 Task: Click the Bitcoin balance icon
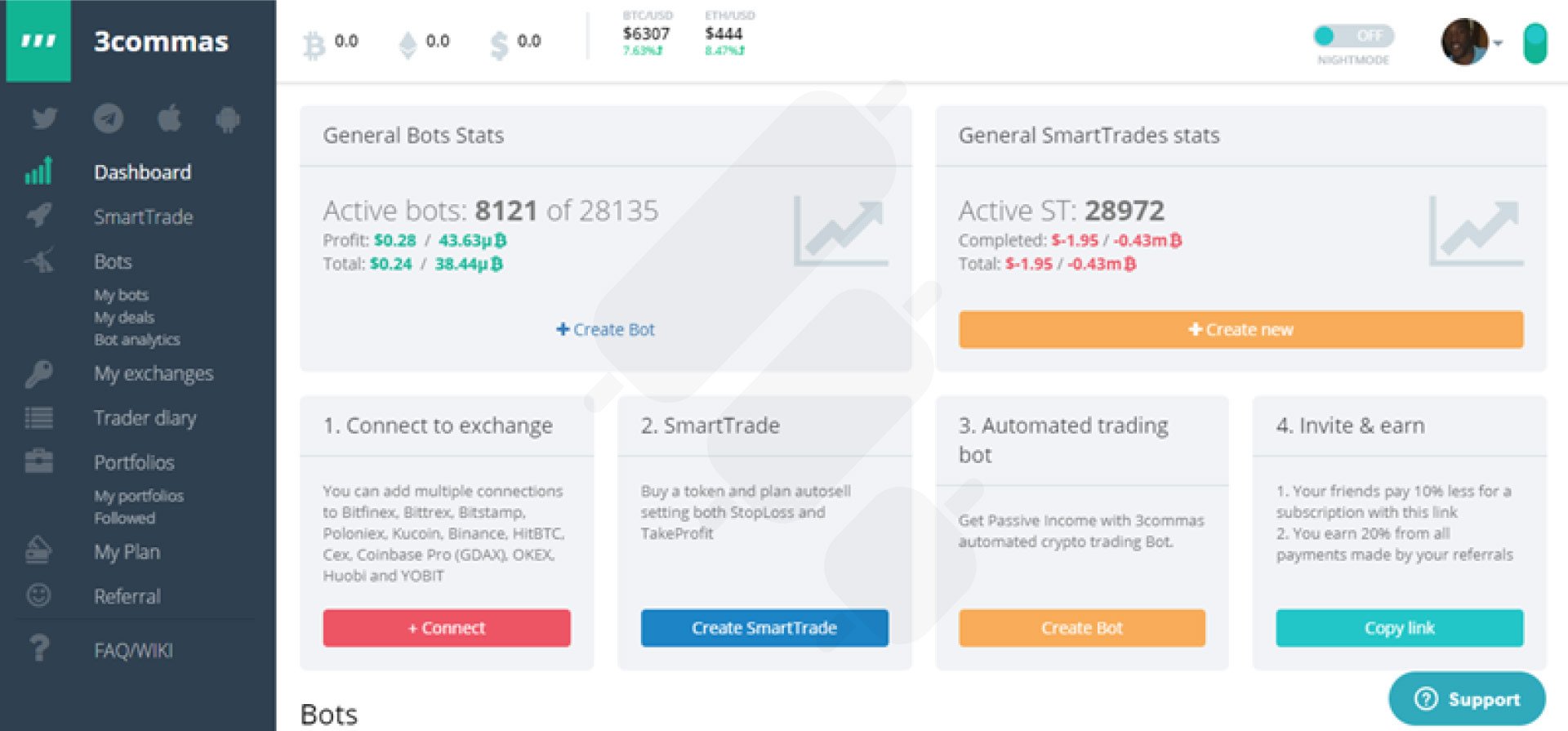point(314,44)
